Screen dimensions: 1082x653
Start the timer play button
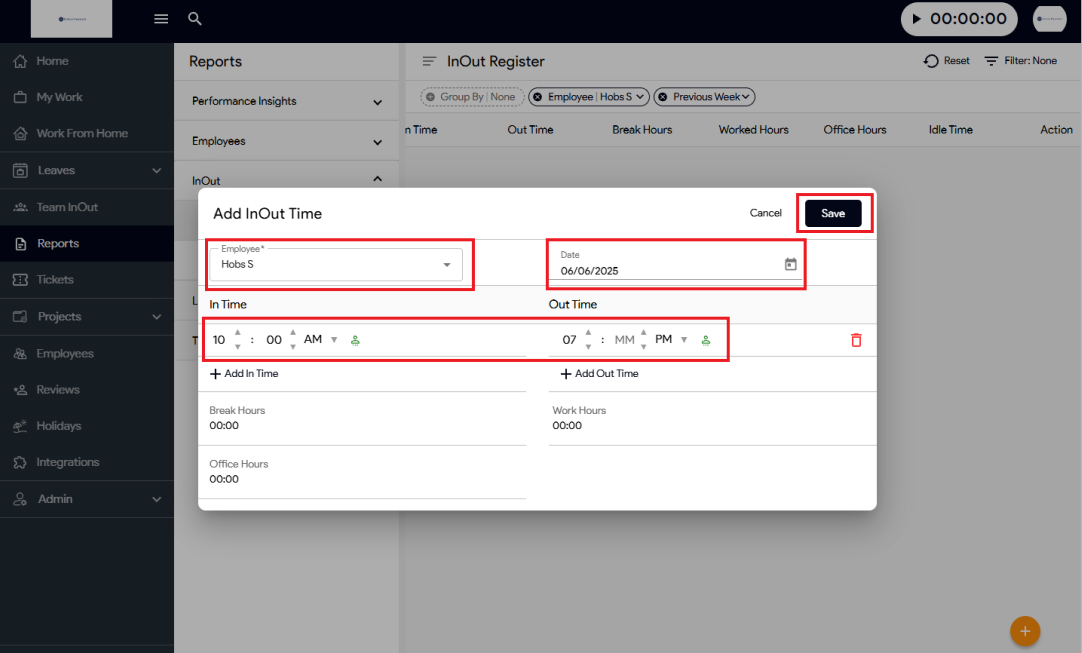click(917, 19)
